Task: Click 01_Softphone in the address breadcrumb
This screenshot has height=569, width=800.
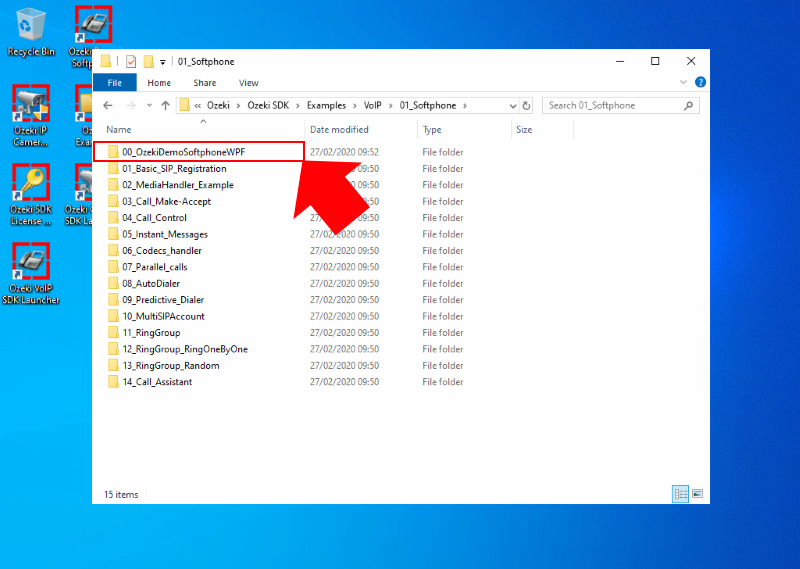Action: [x=428, y=106]
